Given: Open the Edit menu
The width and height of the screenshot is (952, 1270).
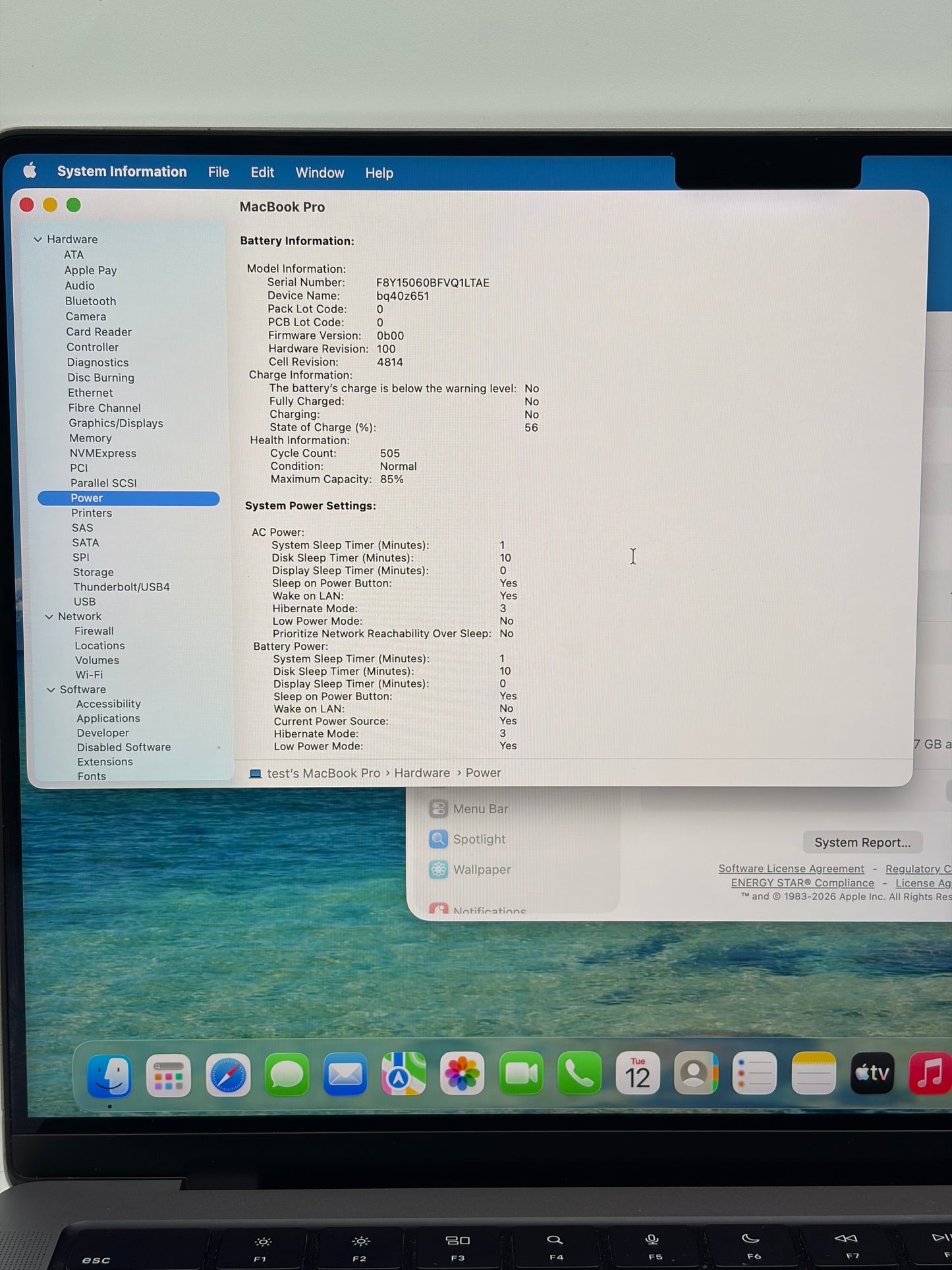Looking at the screenshot, I should pyautogui.click(x=262, y=172).
